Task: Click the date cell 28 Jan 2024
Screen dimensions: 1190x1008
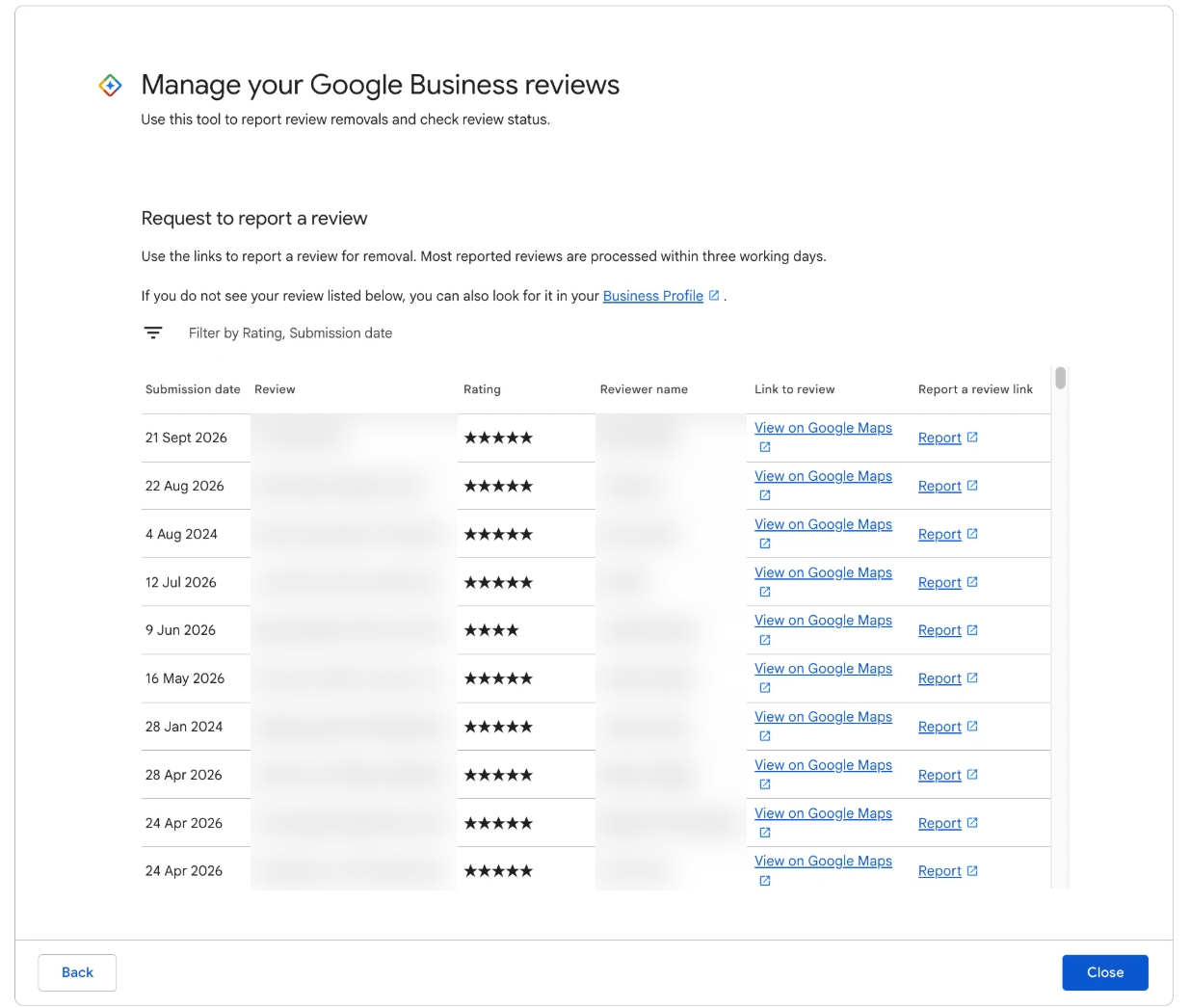Action: tap(184, 727)
